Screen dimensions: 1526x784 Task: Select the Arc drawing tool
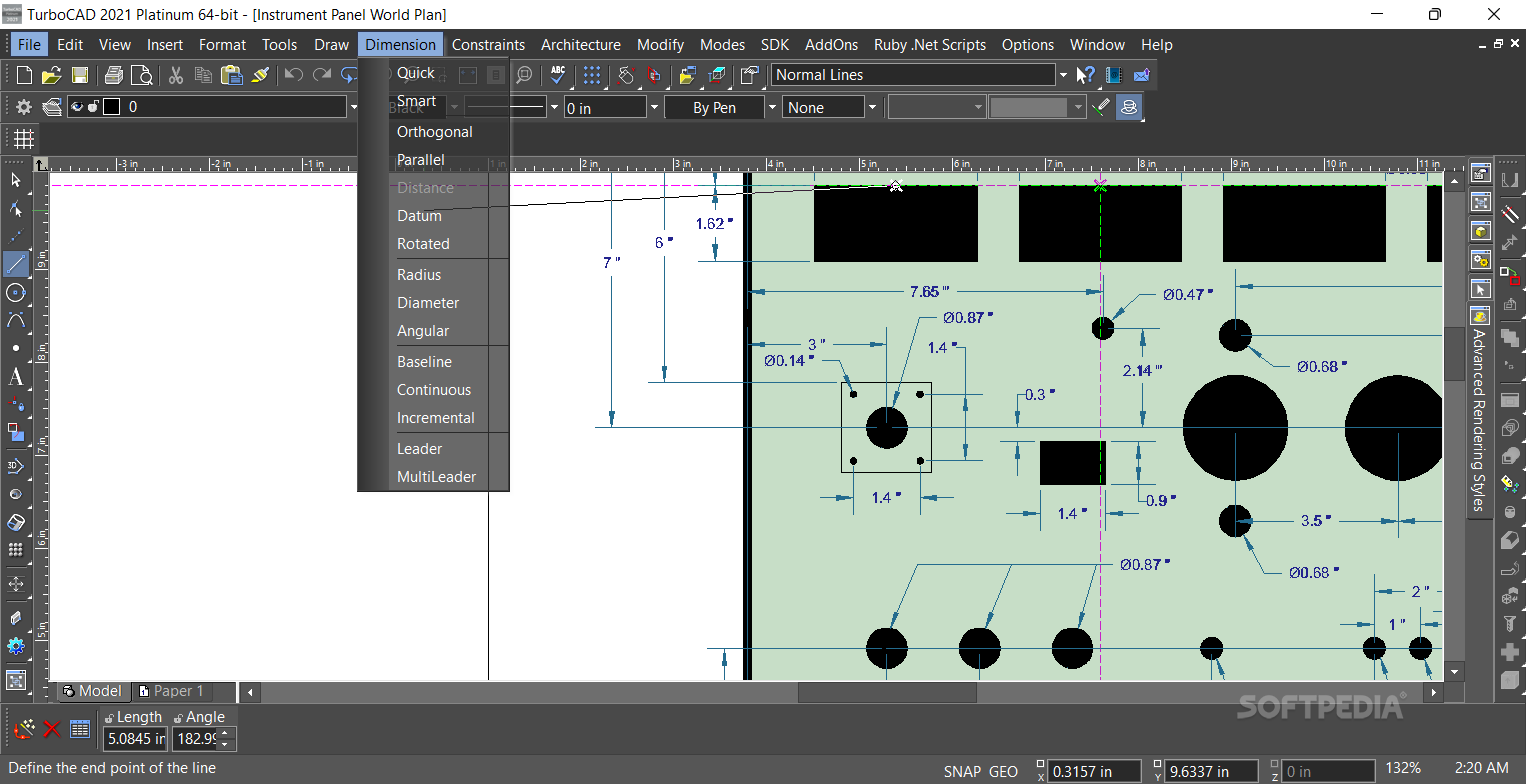pos(16,320)
